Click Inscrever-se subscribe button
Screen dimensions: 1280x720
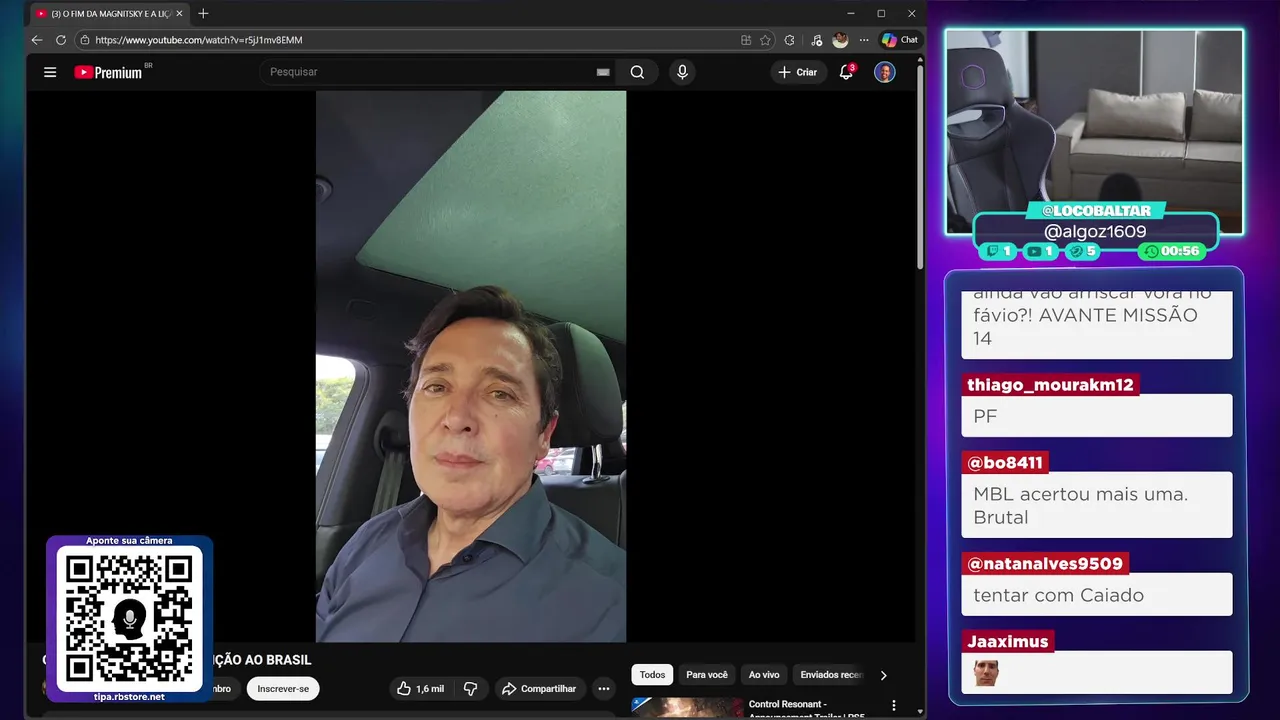tap(283, 688)
